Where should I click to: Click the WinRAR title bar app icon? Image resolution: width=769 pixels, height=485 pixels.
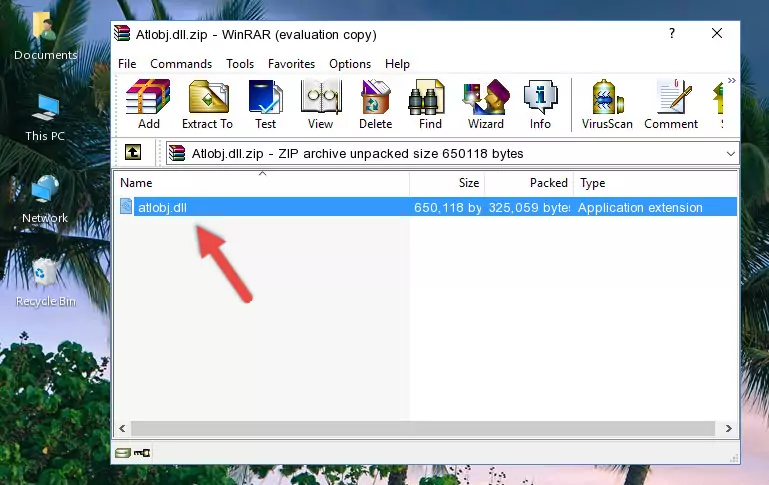click(122, 34)
